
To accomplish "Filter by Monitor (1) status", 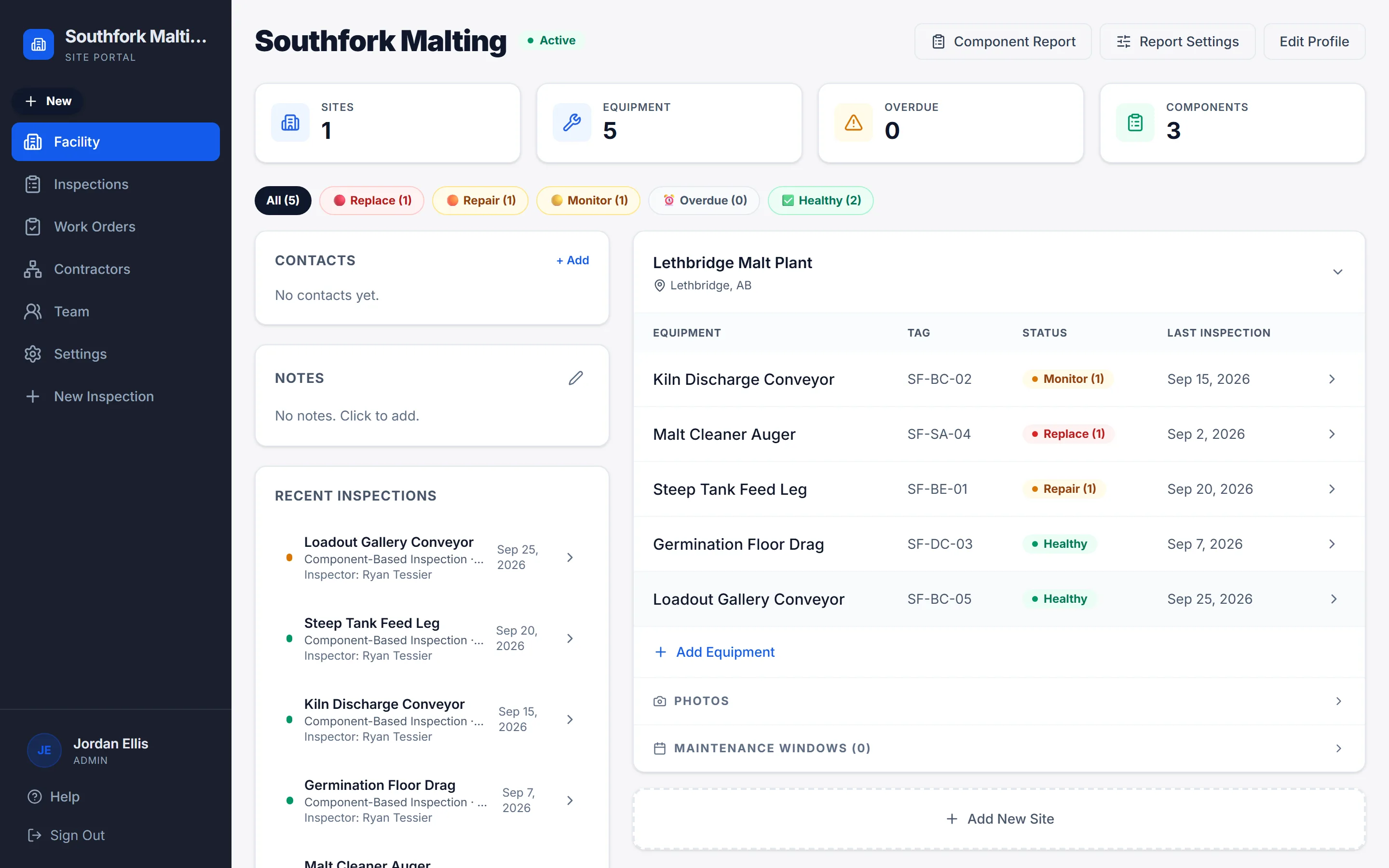I will 588,200.
